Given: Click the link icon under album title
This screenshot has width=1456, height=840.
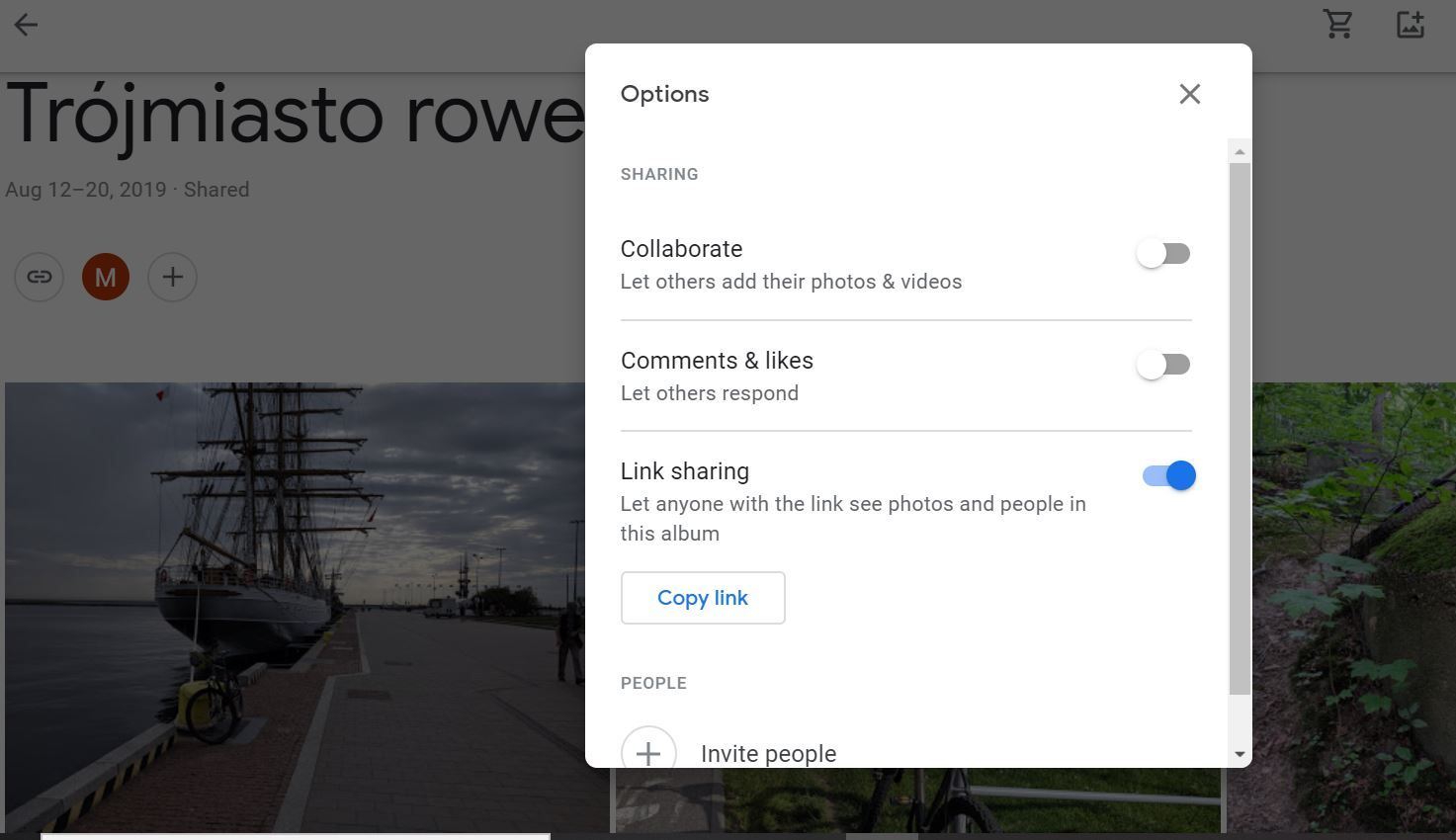Looking at the screenshot, I should click(40, 277).
